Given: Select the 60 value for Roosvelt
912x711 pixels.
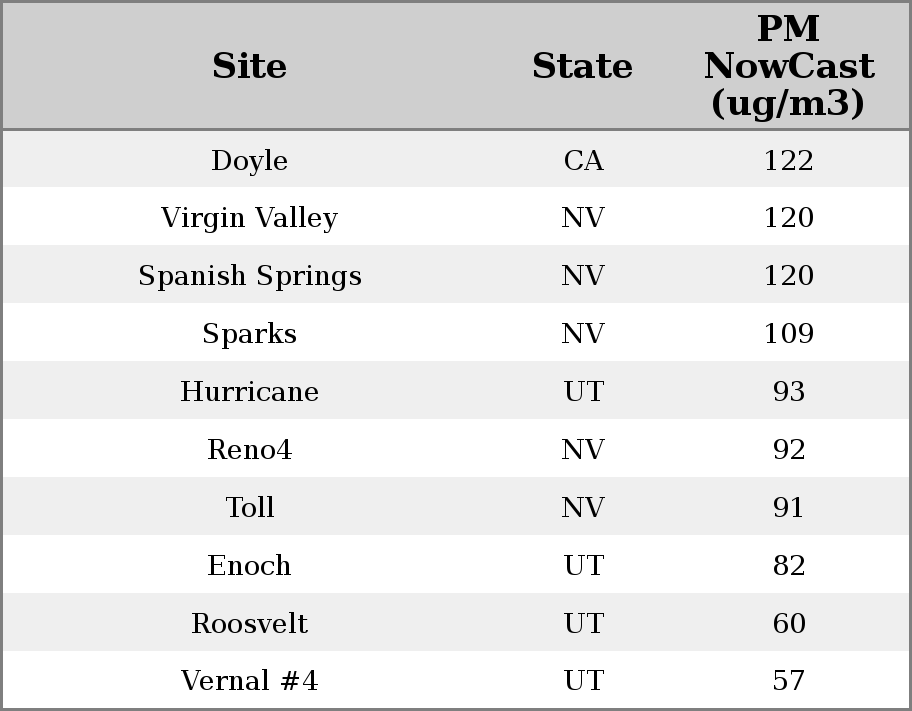Looking at the screenshot, I should 788,624.
